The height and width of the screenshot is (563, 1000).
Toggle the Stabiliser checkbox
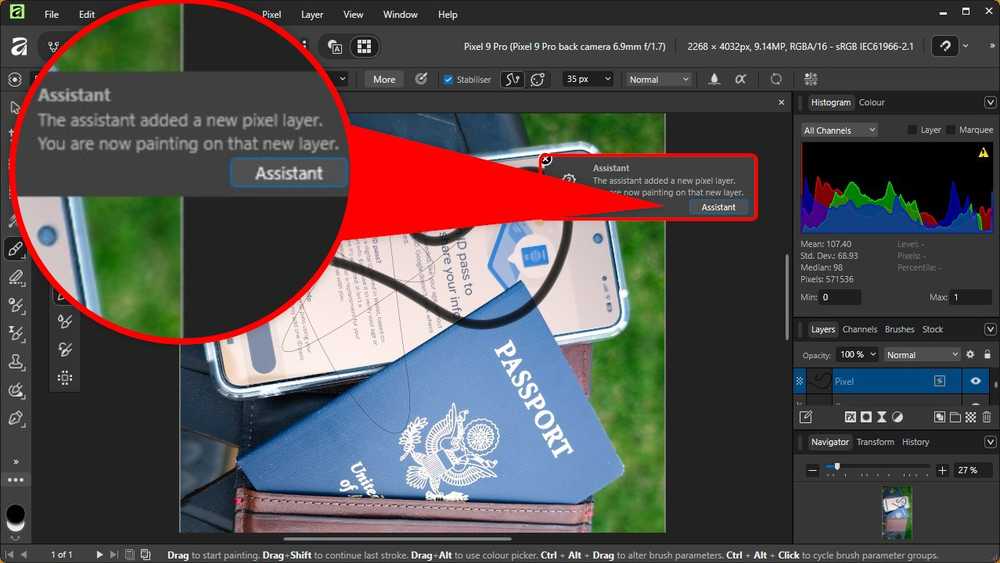click(x=448, y=80)
